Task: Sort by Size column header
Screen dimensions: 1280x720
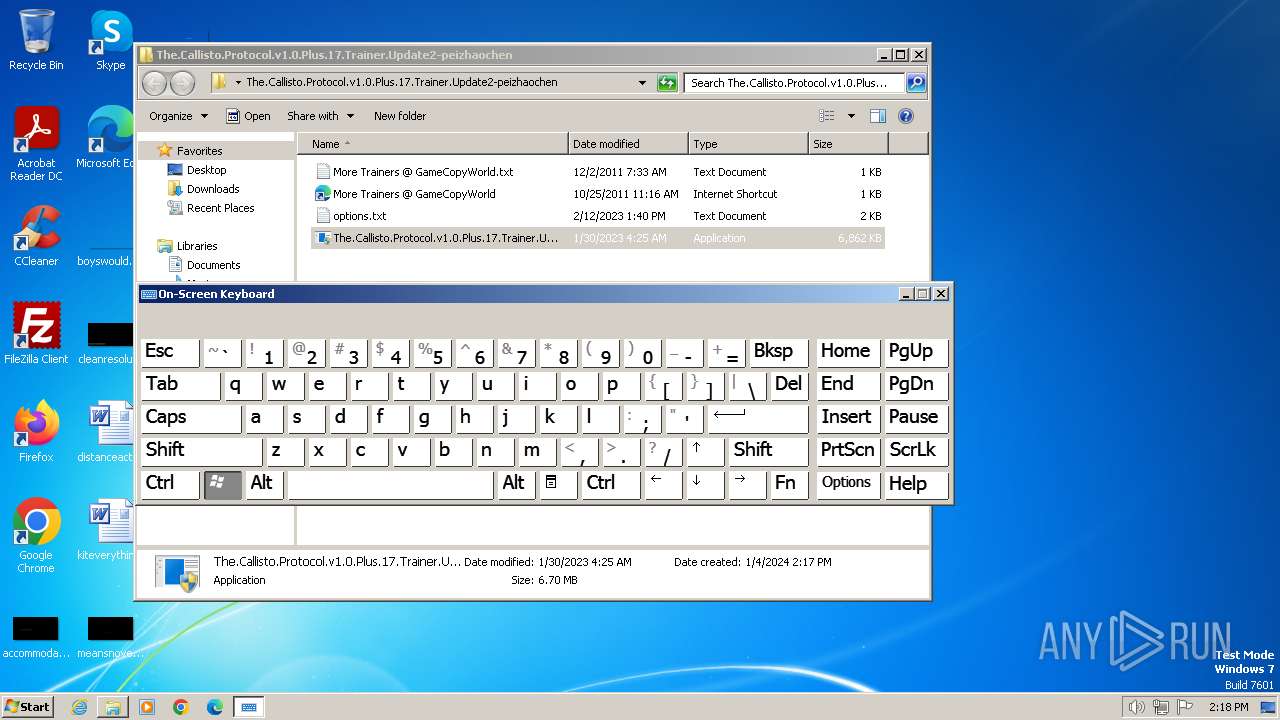Action: (848, 144)
